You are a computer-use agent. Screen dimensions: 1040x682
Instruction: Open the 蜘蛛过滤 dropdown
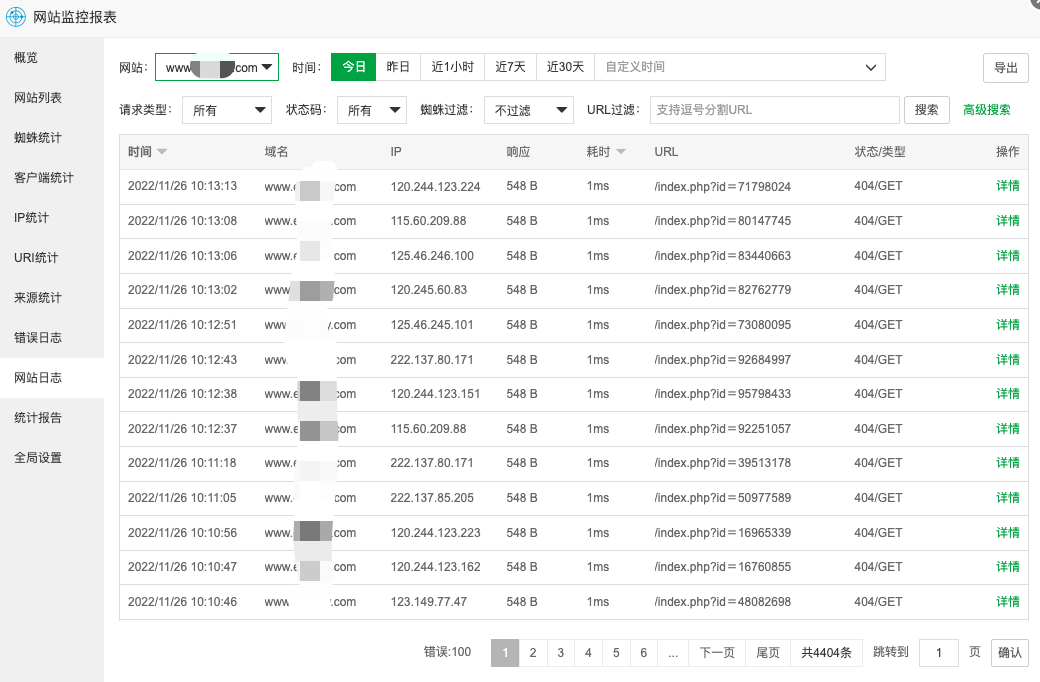(x=529, y=110)
